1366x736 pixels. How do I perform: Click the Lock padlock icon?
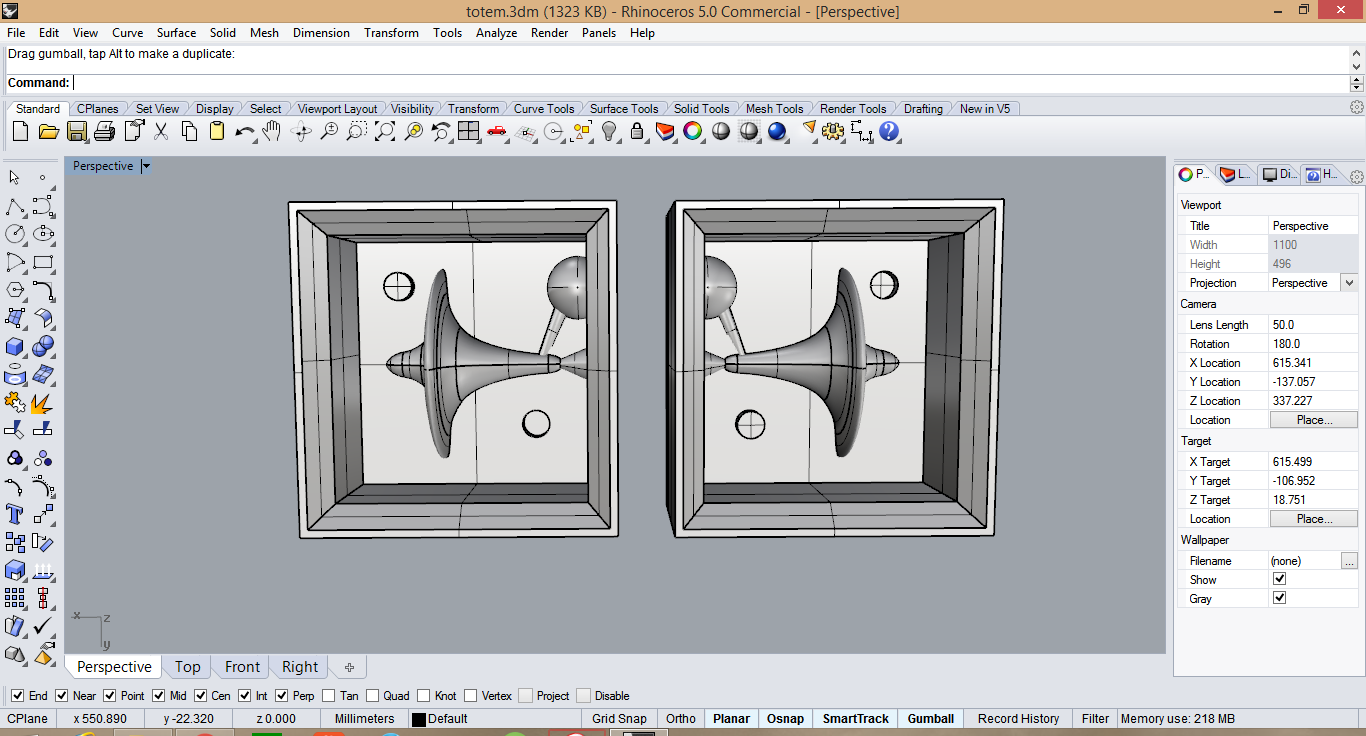[x=637, y=131]
